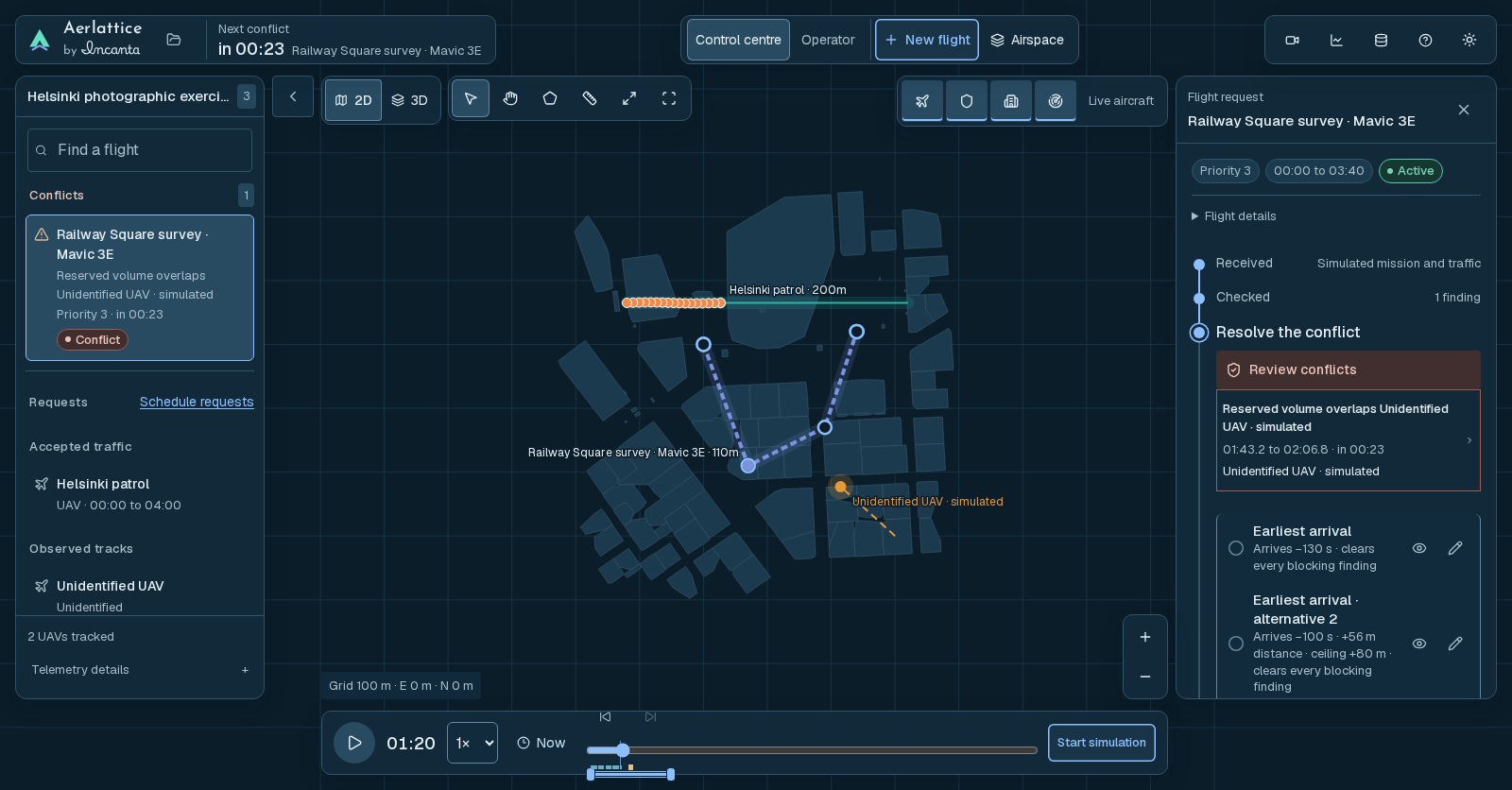Preview alternative 2 with its eye icon
This screenshot has height=790, width=1512.
point(1419,644)
